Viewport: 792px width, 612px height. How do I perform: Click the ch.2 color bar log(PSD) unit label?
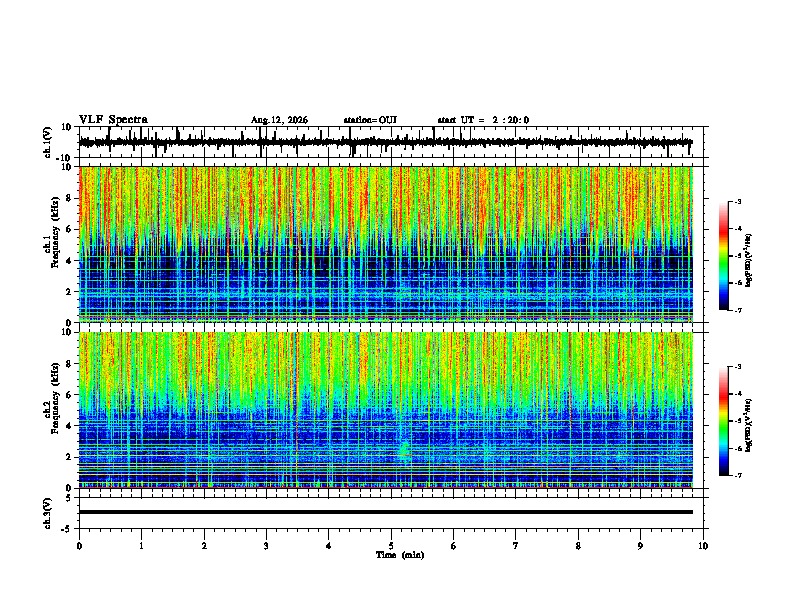tap(749, 425)
